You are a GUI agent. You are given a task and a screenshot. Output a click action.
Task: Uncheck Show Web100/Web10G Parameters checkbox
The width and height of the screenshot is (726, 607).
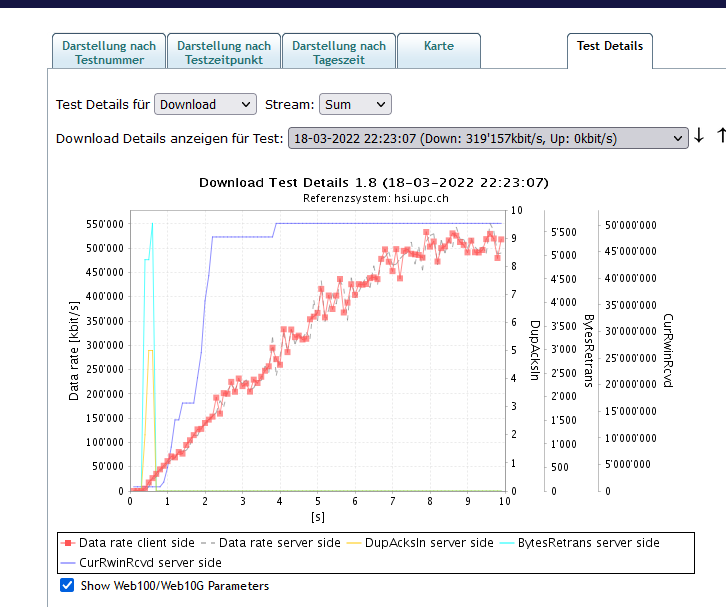click(67, 586)
